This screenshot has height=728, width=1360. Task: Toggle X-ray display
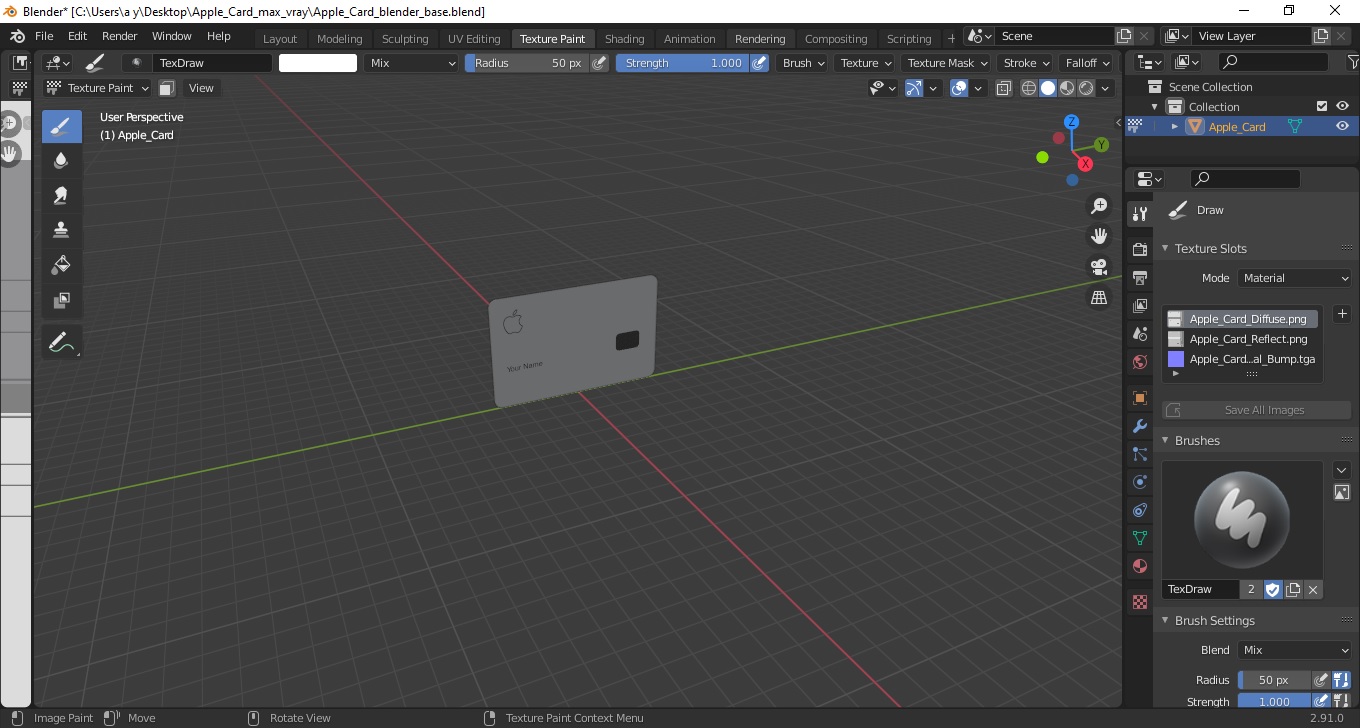coord(1004,88)
